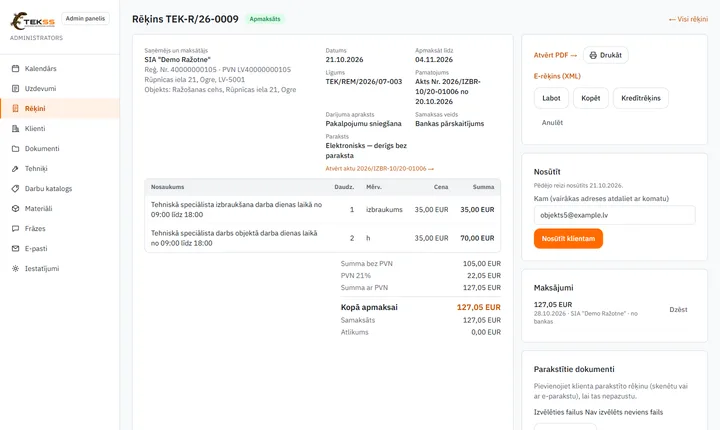This screenshot has height=430, width=720.
Task: Click the Klienti building icon
Action: pos(15,129)
